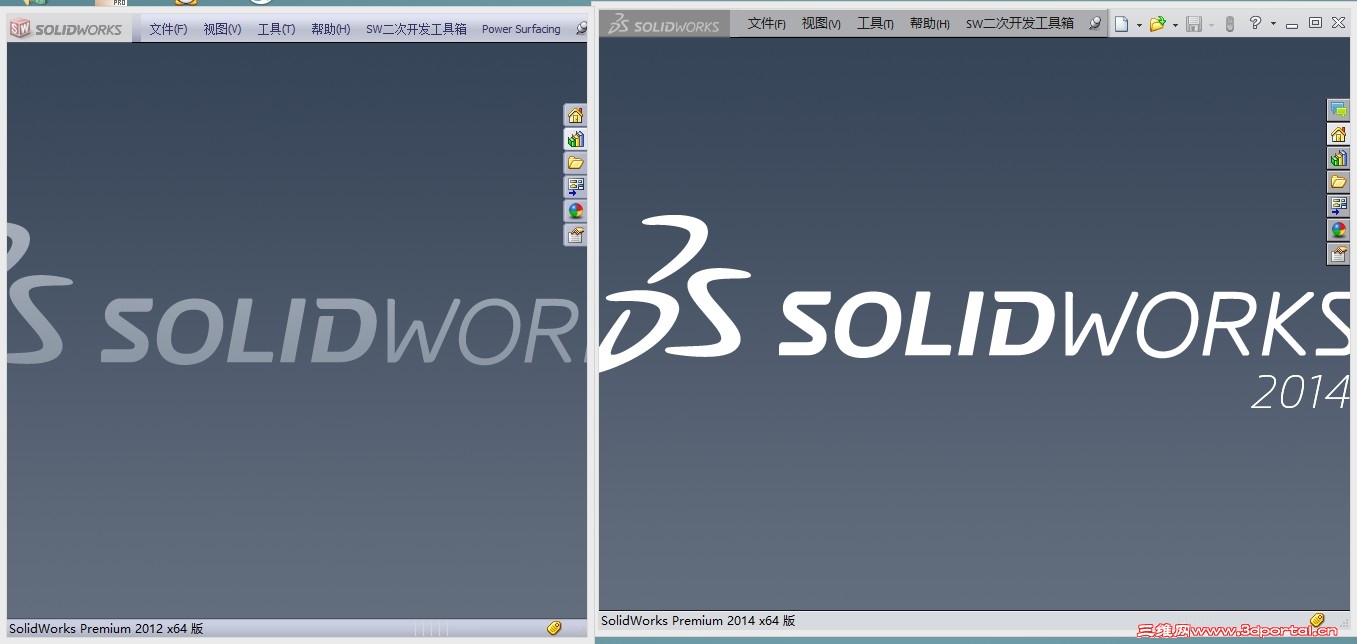Open the Resources home tab in 2014 window
1357x644 pixels.
[x=1338, y=134]
